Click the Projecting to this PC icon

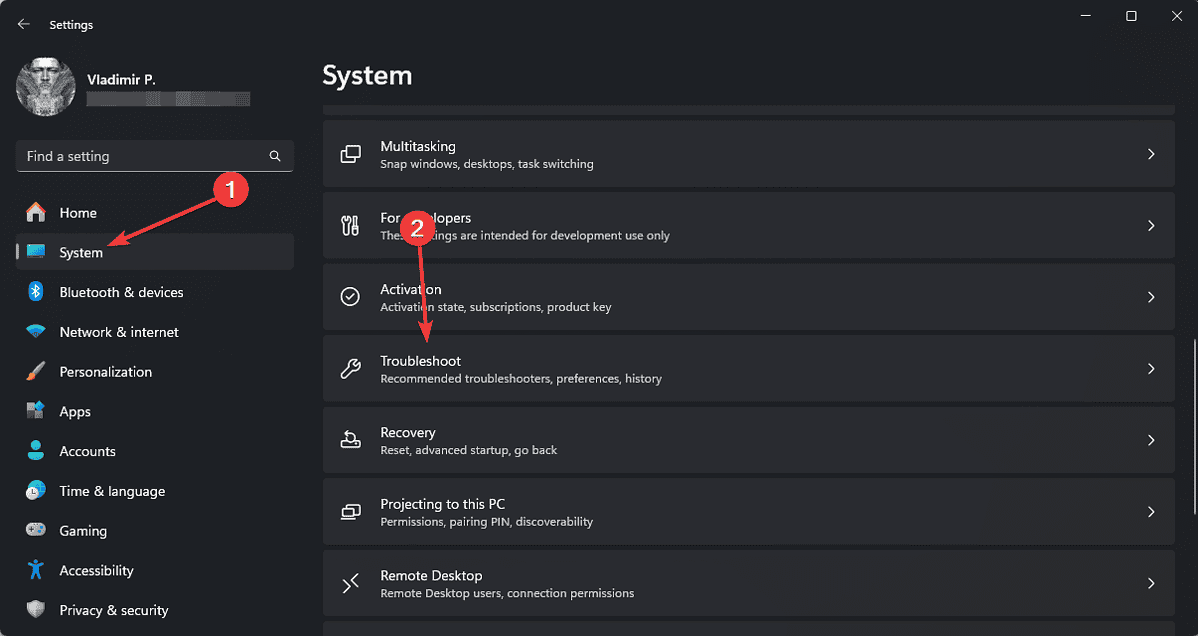(350, 511)
